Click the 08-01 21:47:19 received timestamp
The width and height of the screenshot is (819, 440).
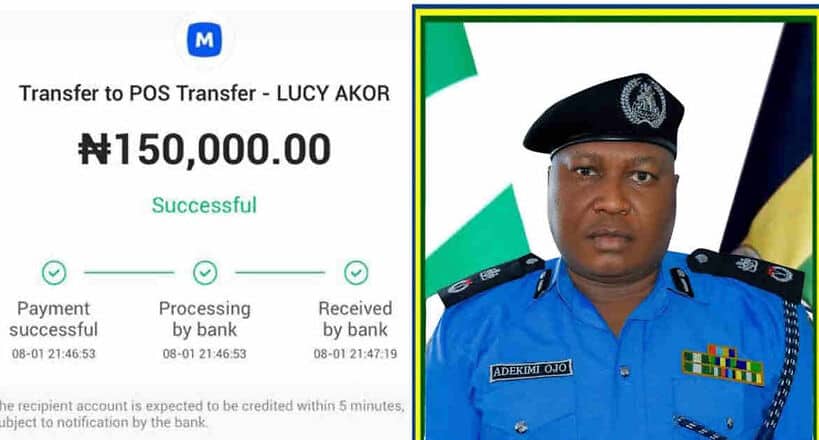[x=355, y=354]
